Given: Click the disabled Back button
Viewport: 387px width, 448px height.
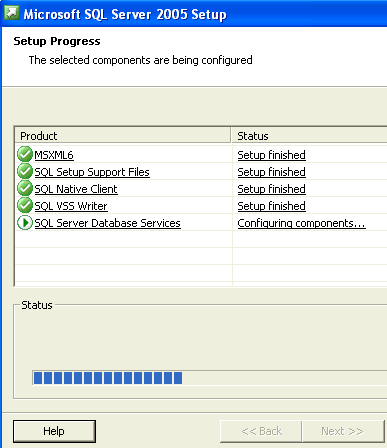Looking at the screenshot, I should coord(261,431).
